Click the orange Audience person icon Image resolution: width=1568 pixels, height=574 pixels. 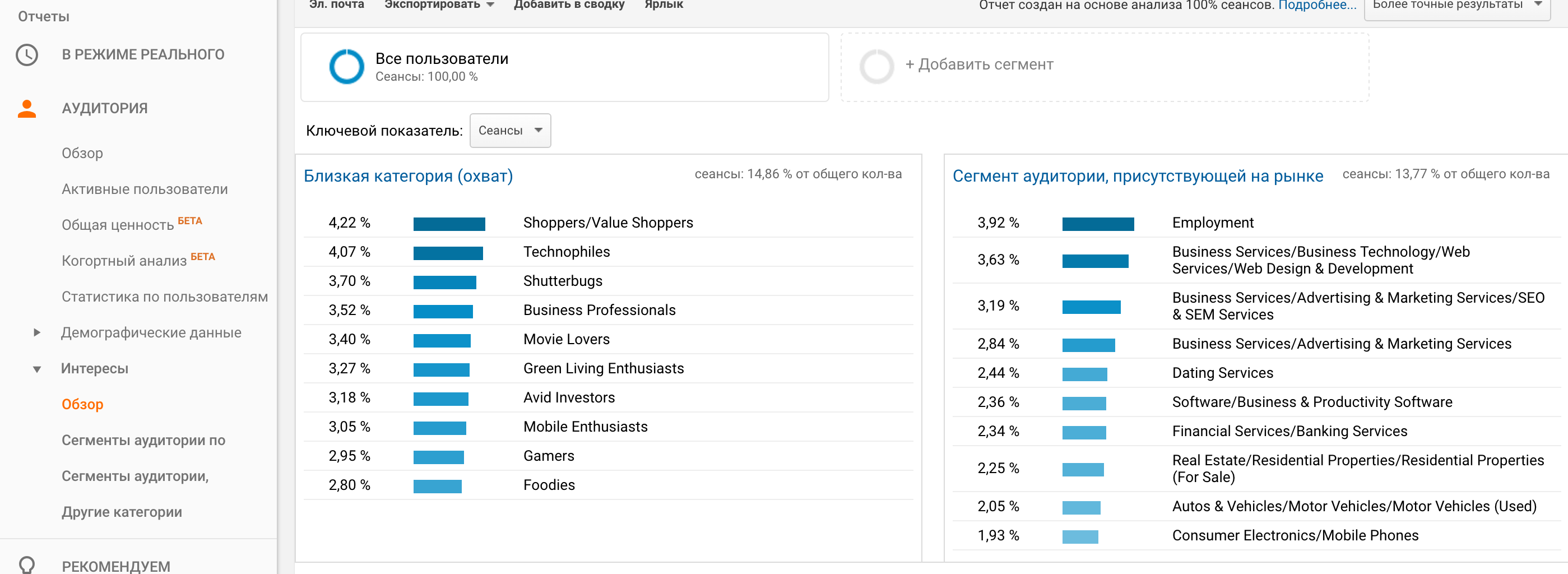click(27, 108)
